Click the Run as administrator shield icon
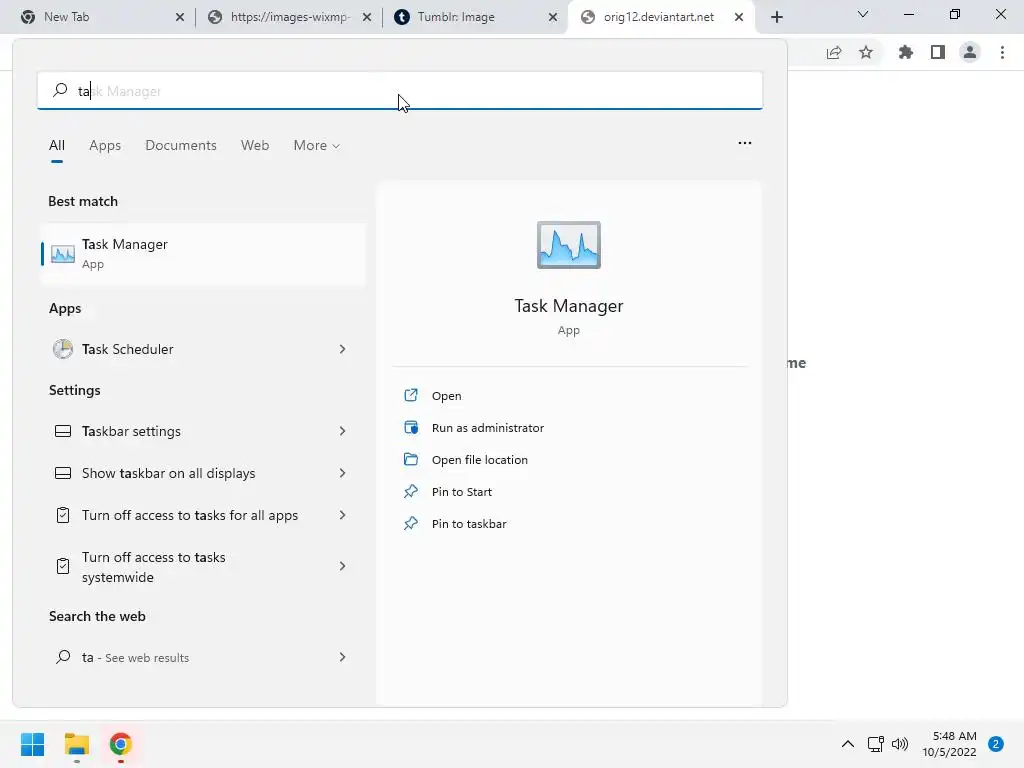 coord(411,427)
